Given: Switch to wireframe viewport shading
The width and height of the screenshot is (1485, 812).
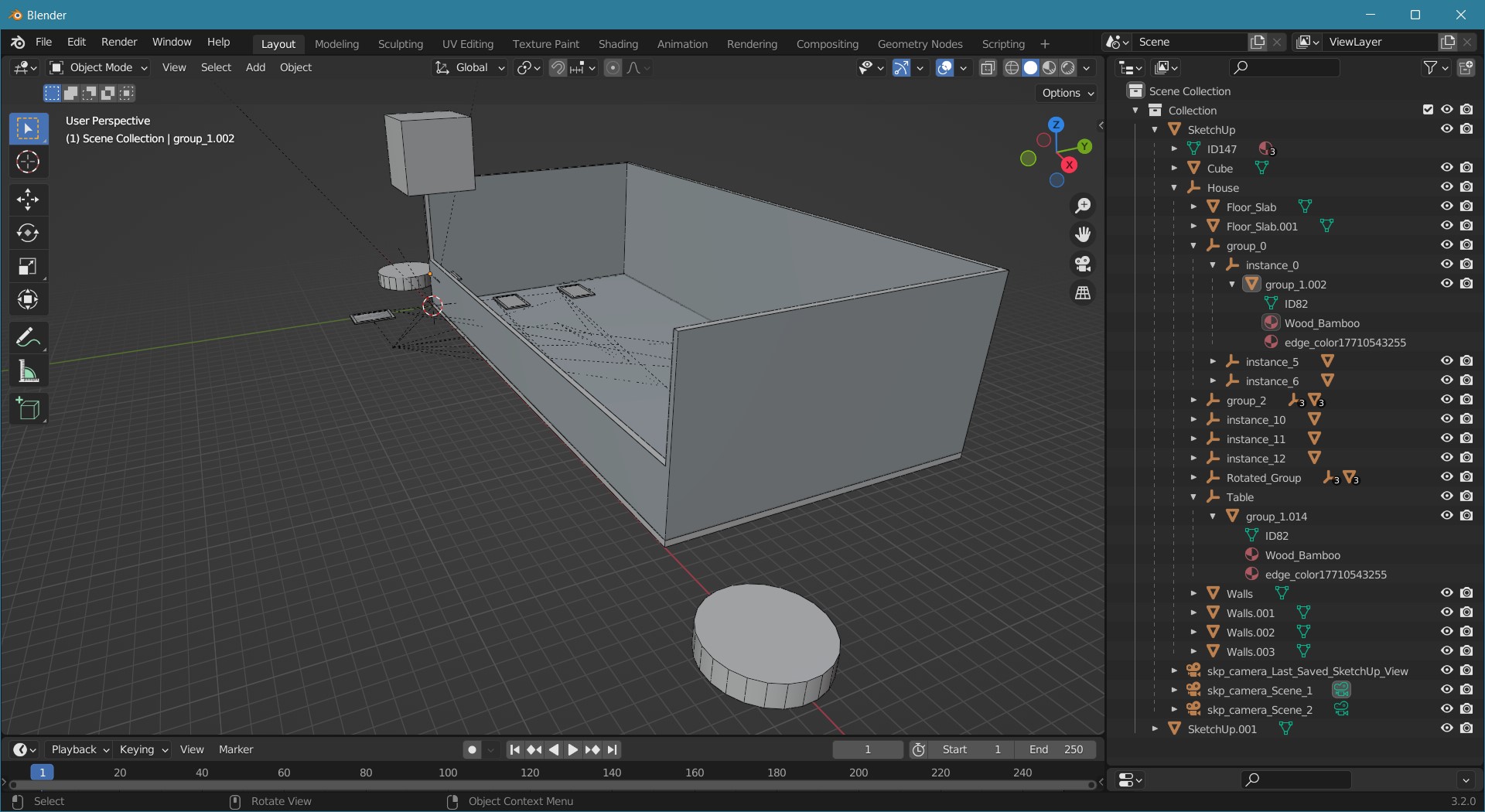Looking at the screenshot, I should [x=1012, y=68].
